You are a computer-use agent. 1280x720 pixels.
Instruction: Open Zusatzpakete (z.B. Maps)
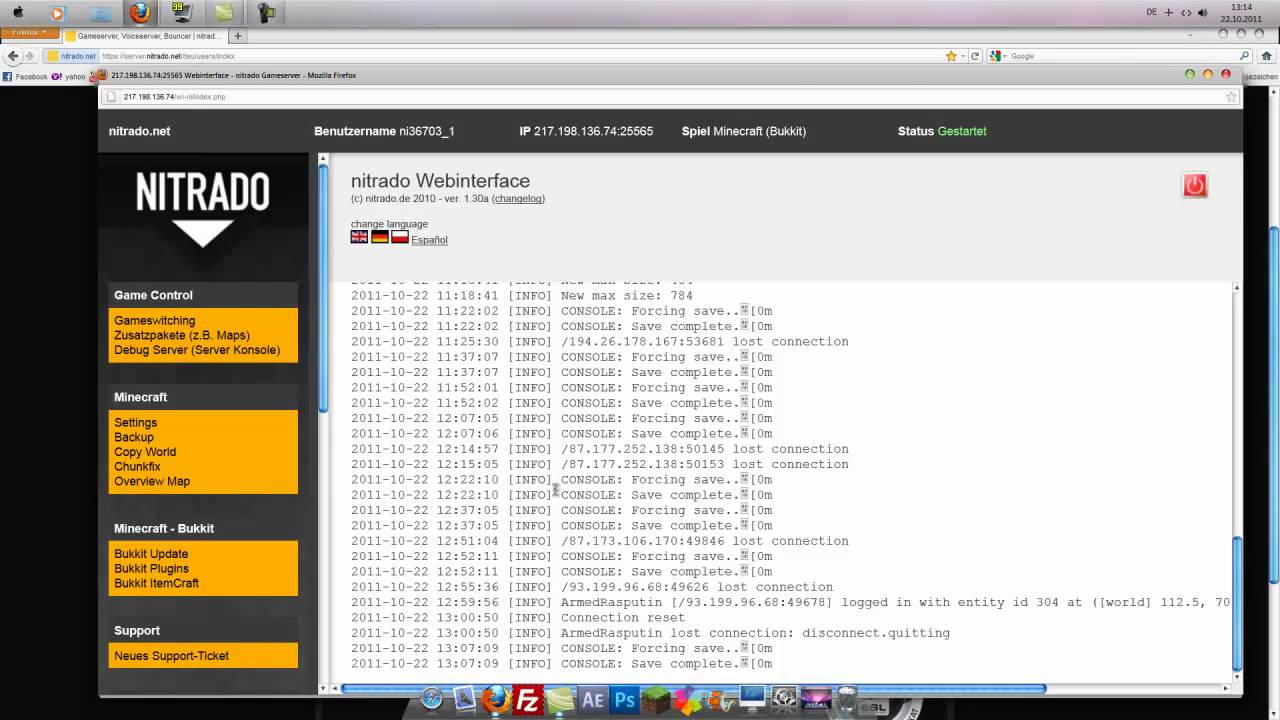point(182,336)
